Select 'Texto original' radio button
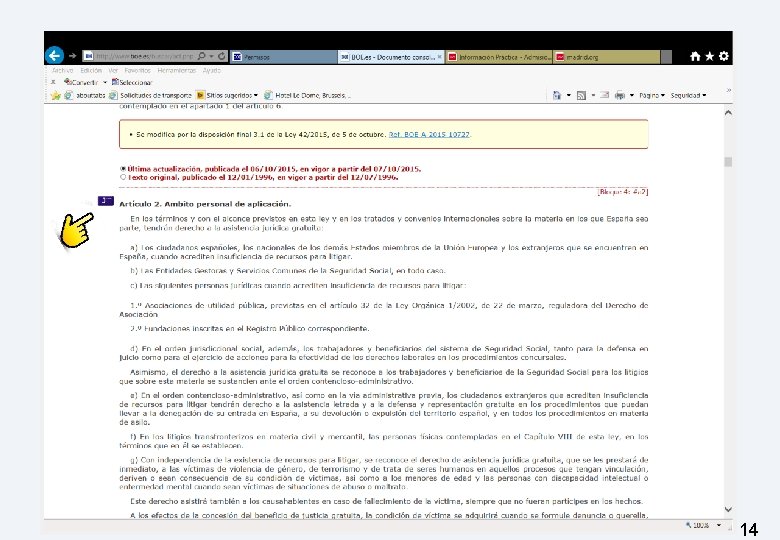 123,177
